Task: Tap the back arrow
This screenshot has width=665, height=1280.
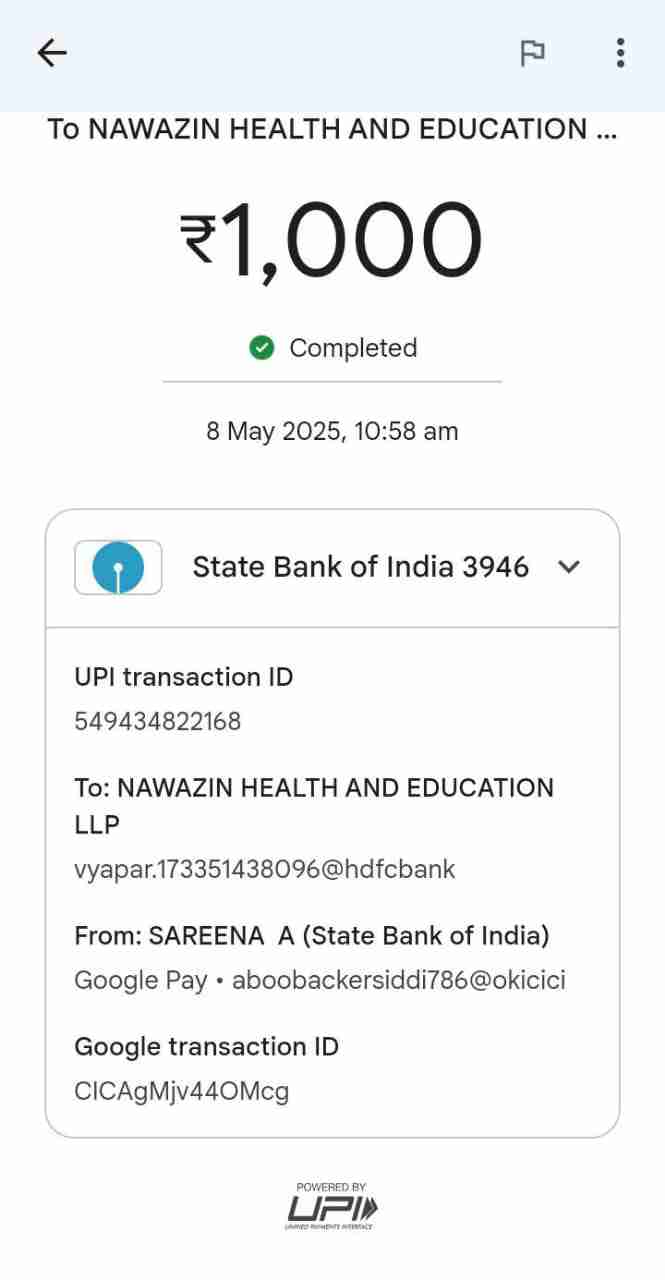Action: pos(52,53)
